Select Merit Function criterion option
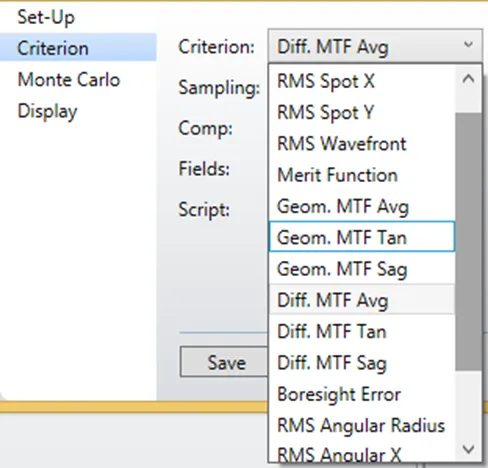488x468 pixels. coord(362,175)
